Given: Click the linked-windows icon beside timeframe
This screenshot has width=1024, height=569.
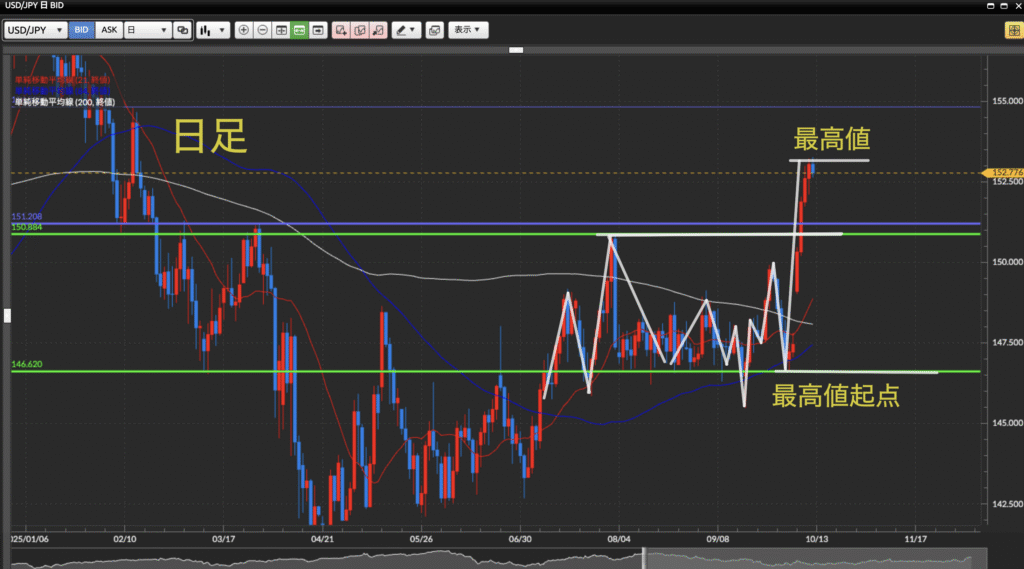Looking at the screenshot, I should point(182,30).
